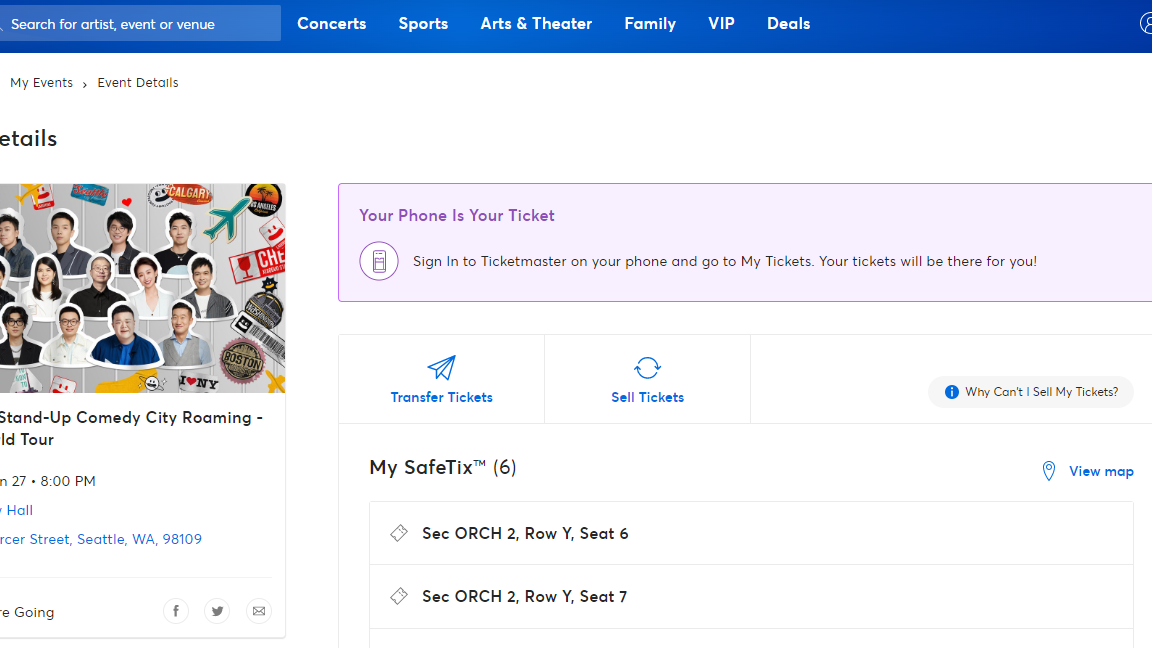Click ticket icon for Row Y Seat 7
Screen dimensions: 1152x648
click(399, 596)
